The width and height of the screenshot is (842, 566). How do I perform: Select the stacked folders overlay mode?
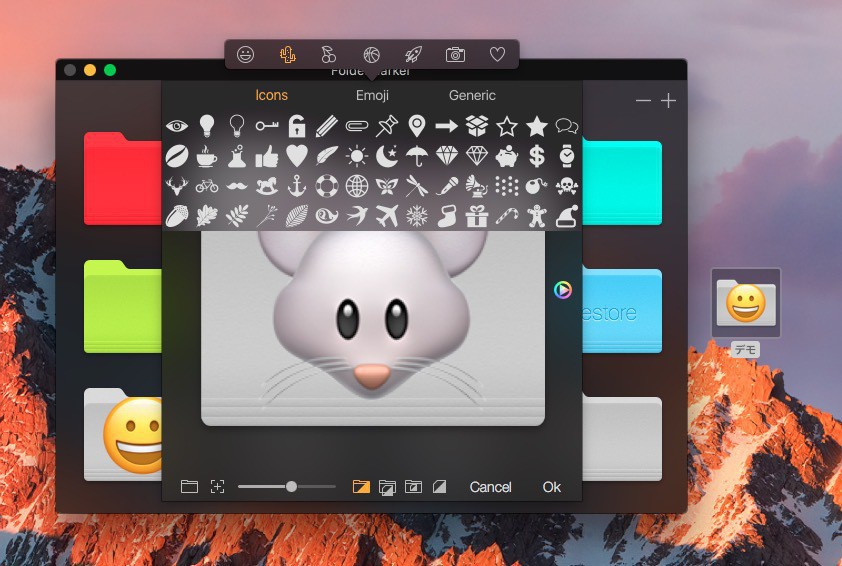[387, 487]
